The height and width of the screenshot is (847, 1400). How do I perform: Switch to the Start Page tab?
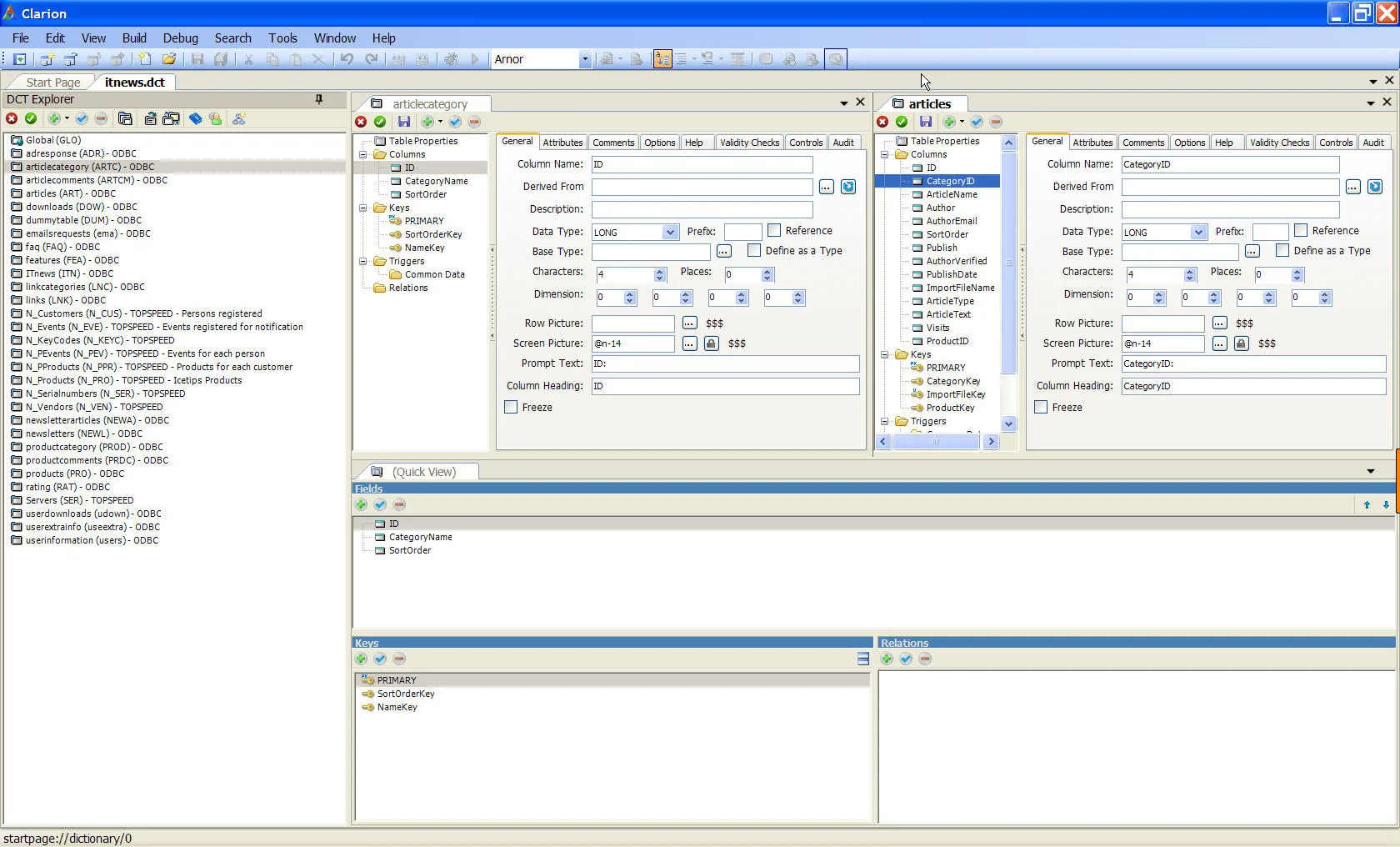point(53,83)
